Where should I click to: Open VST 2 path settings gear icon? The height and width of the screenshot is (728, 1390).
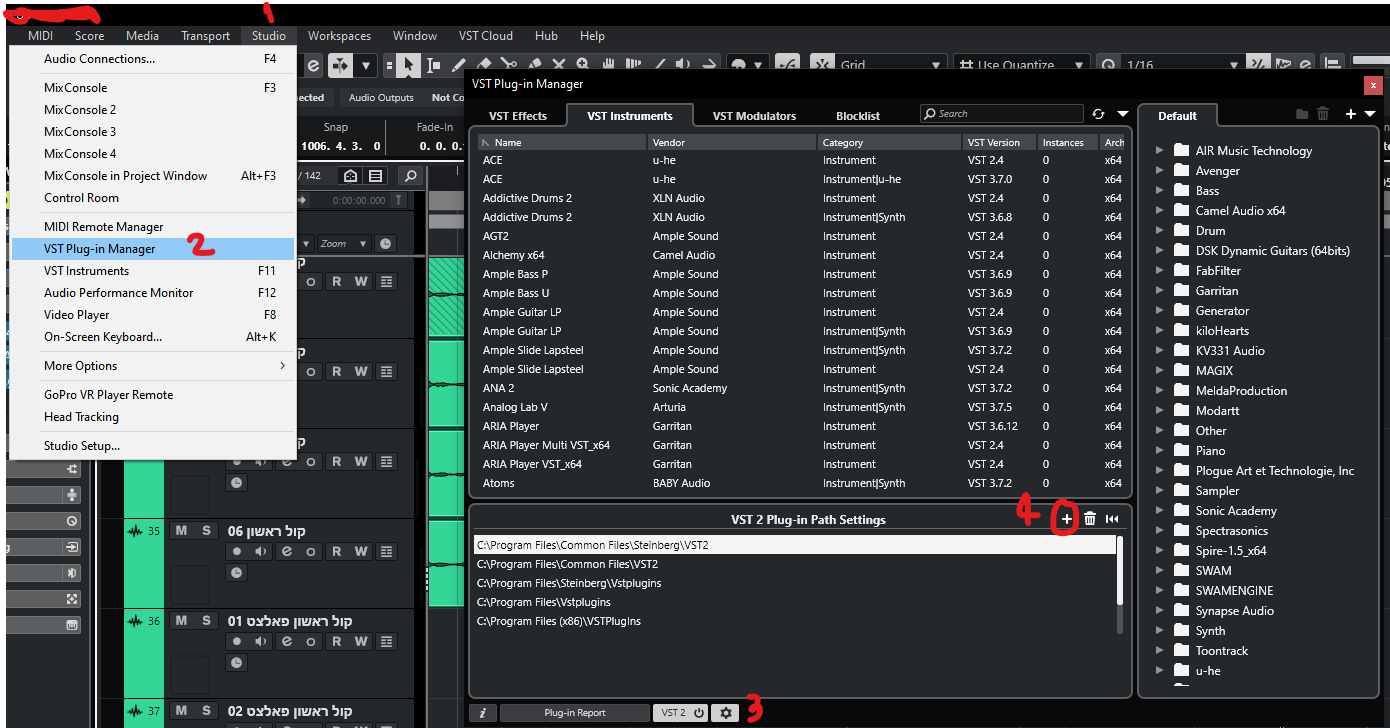(x=726, y=713)
